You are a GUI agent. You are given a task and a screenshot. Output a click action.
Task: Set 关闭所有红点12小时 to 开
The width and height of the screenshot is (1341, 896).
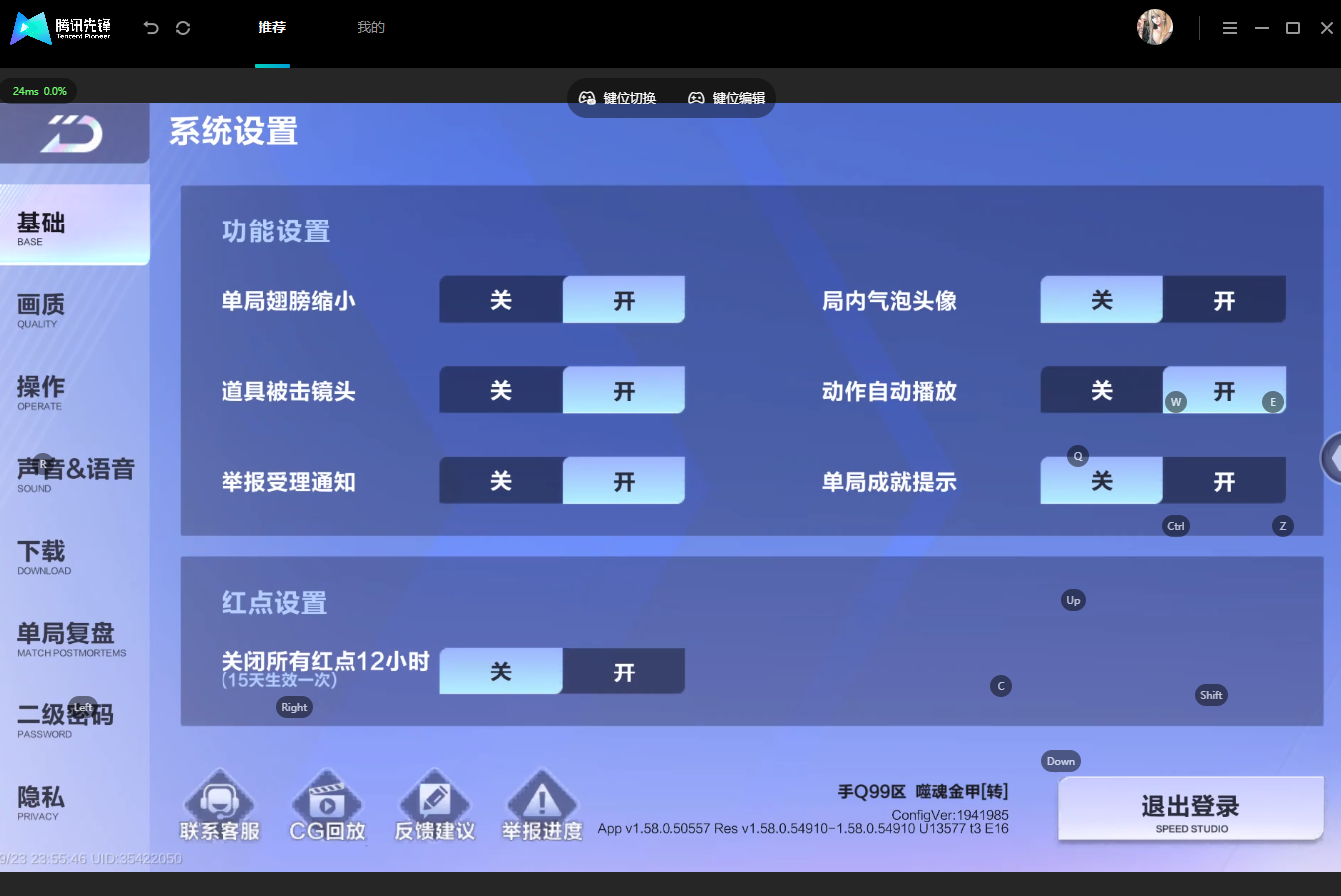coord(624,672)
